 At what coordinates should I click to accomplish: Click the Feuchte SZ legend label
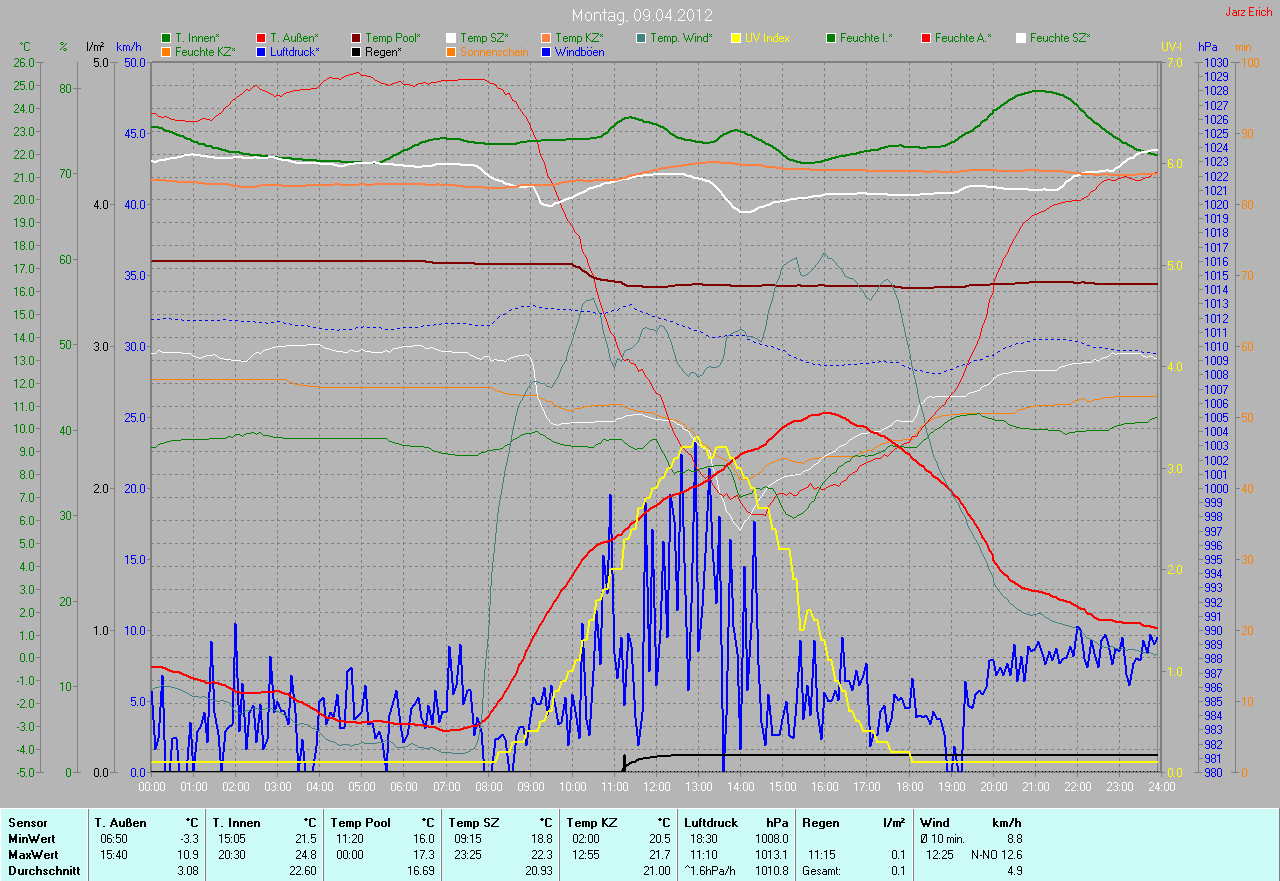(x=1060, y=38)
